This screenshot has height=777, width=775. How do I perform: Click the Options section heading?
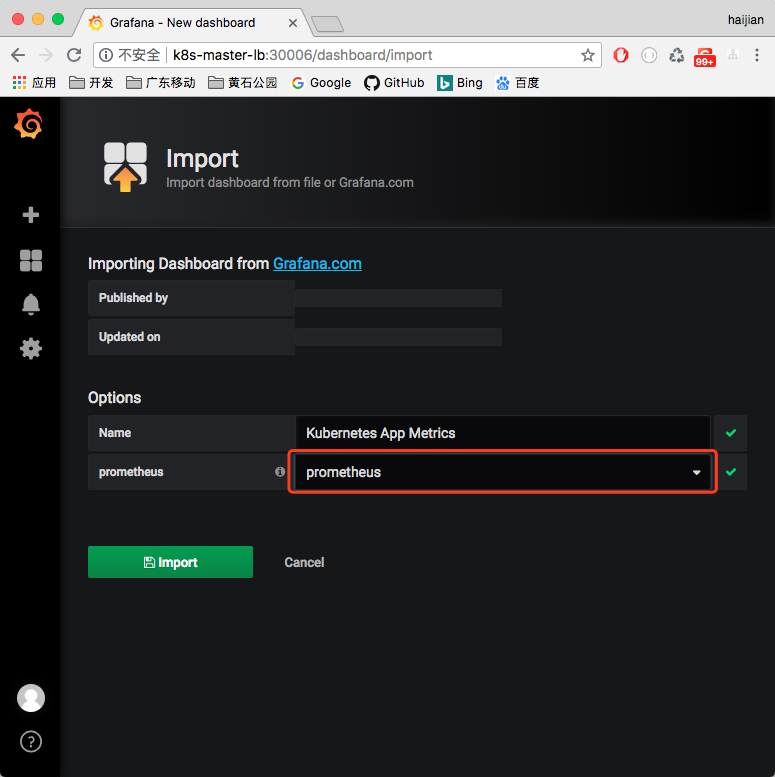[114, 397]
